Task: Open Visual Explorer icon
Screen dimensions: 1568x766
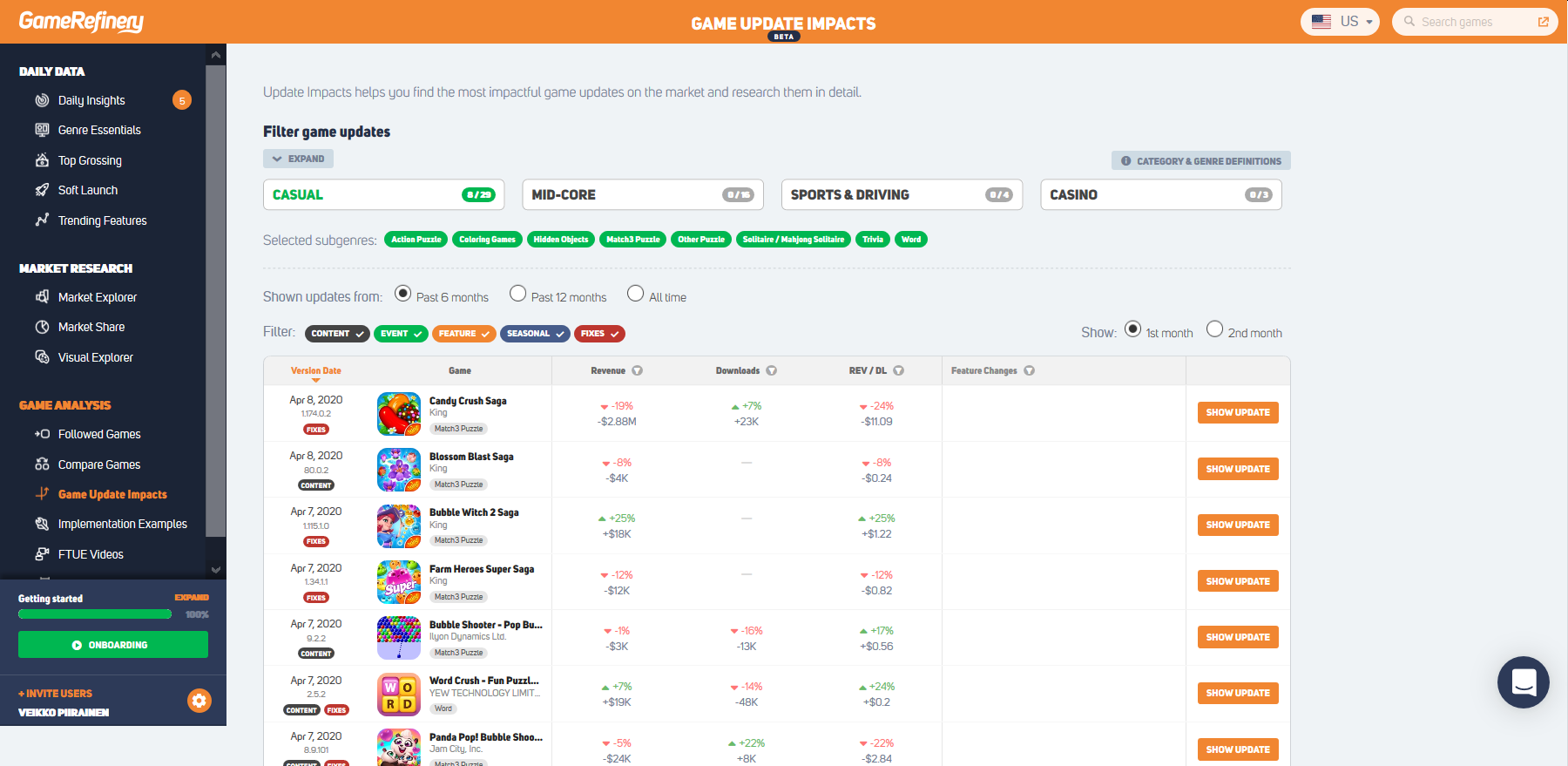Action: (42, 357)
